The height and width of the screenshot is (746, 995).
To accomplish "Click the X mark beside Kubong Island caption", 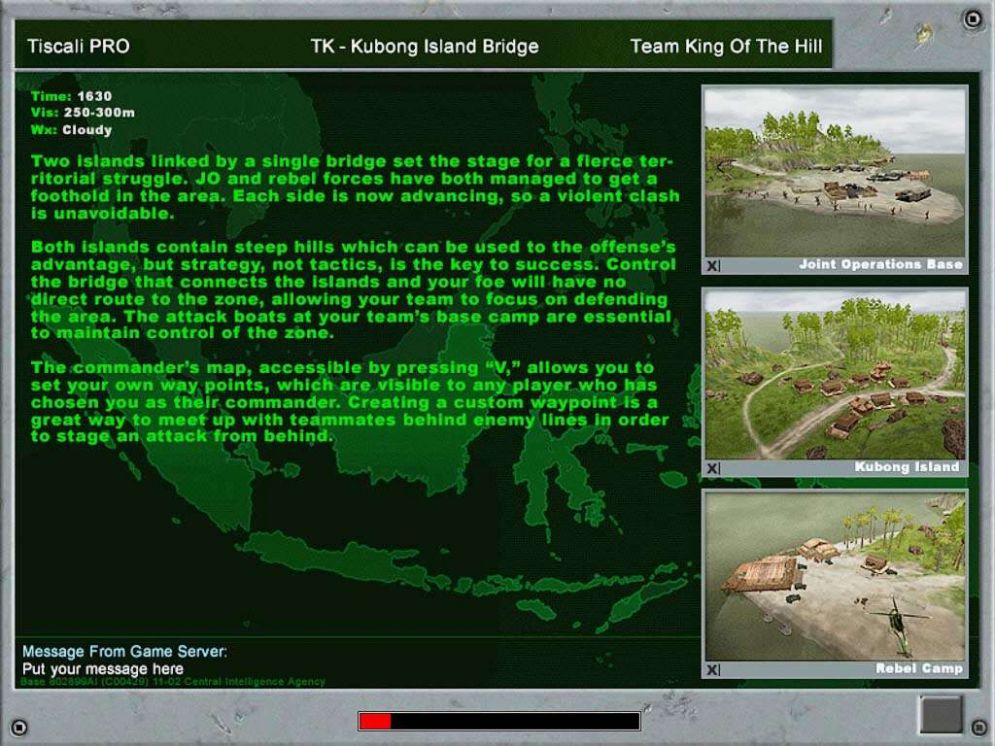I will tap(713, 469).
